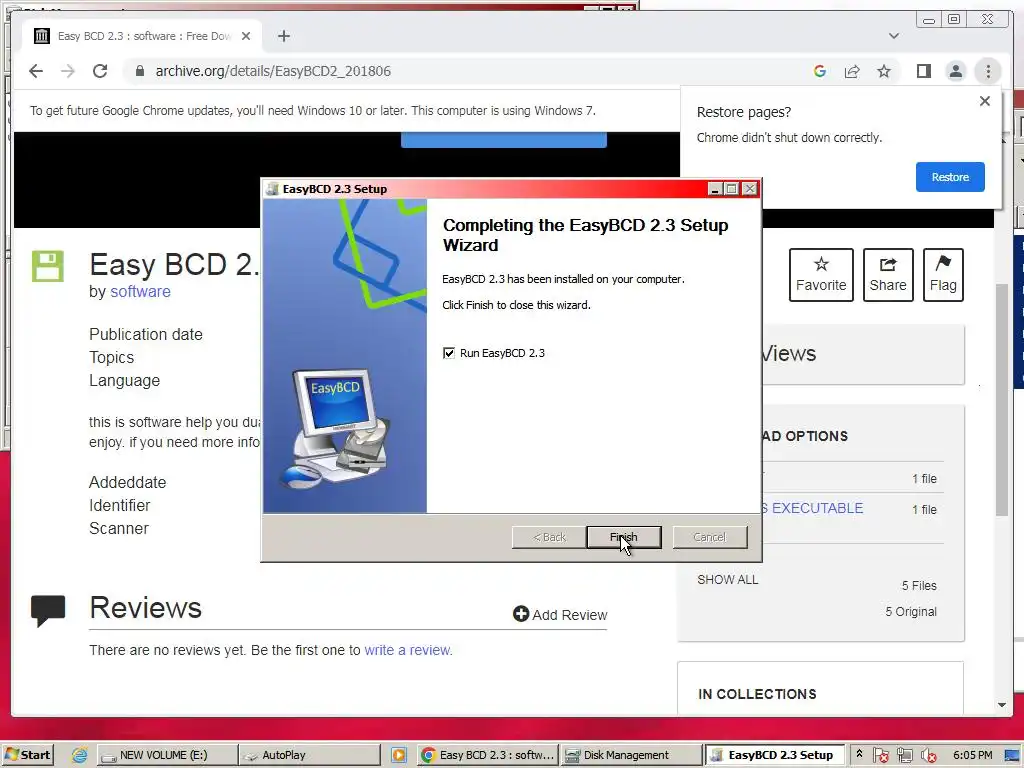This screenshot has width=1024, height=768.
Task: Click muted volume tray icon
Action: coord(928,755)
